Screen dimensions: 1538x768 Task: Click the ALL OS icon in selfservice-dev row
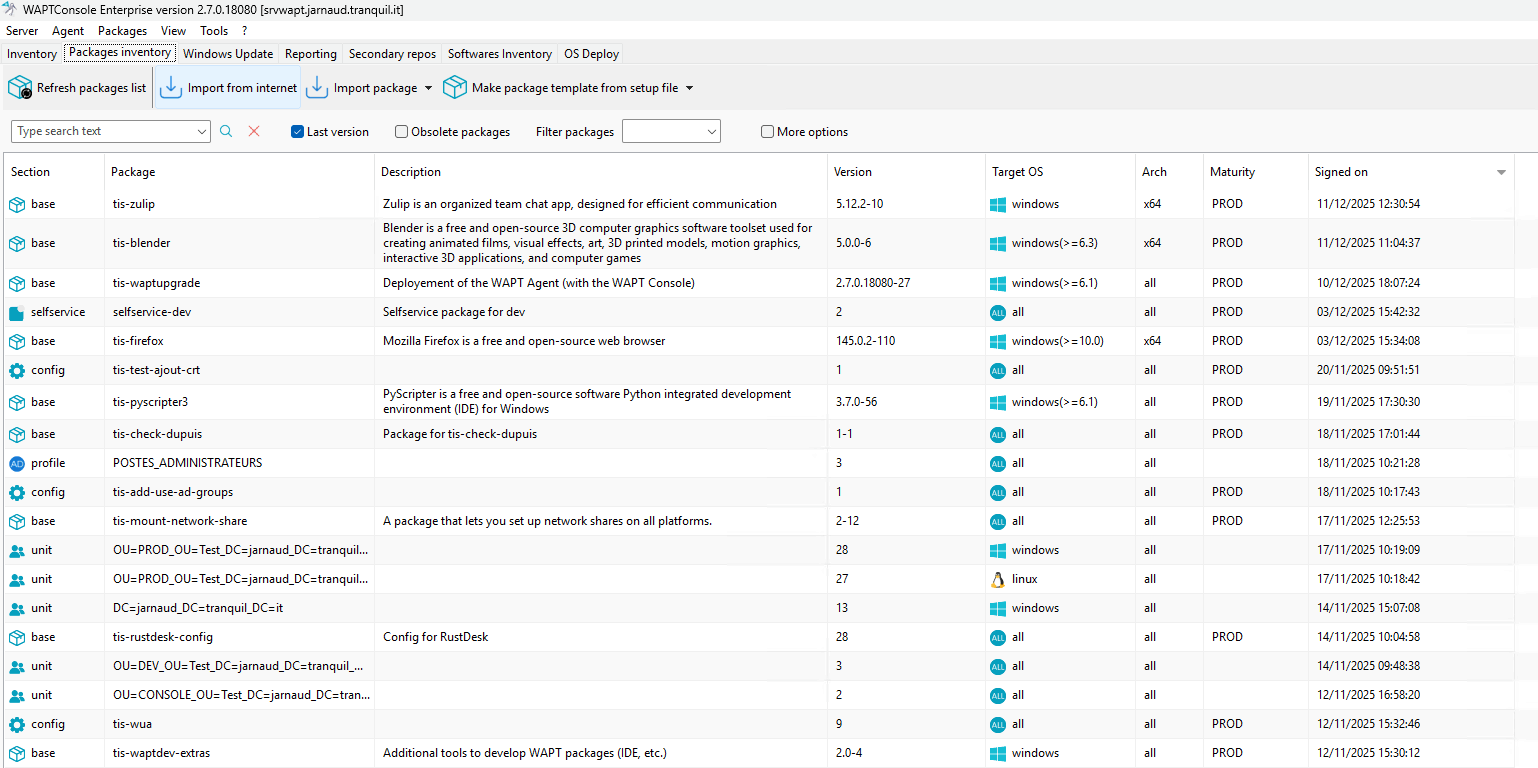[x=998, y=312]
